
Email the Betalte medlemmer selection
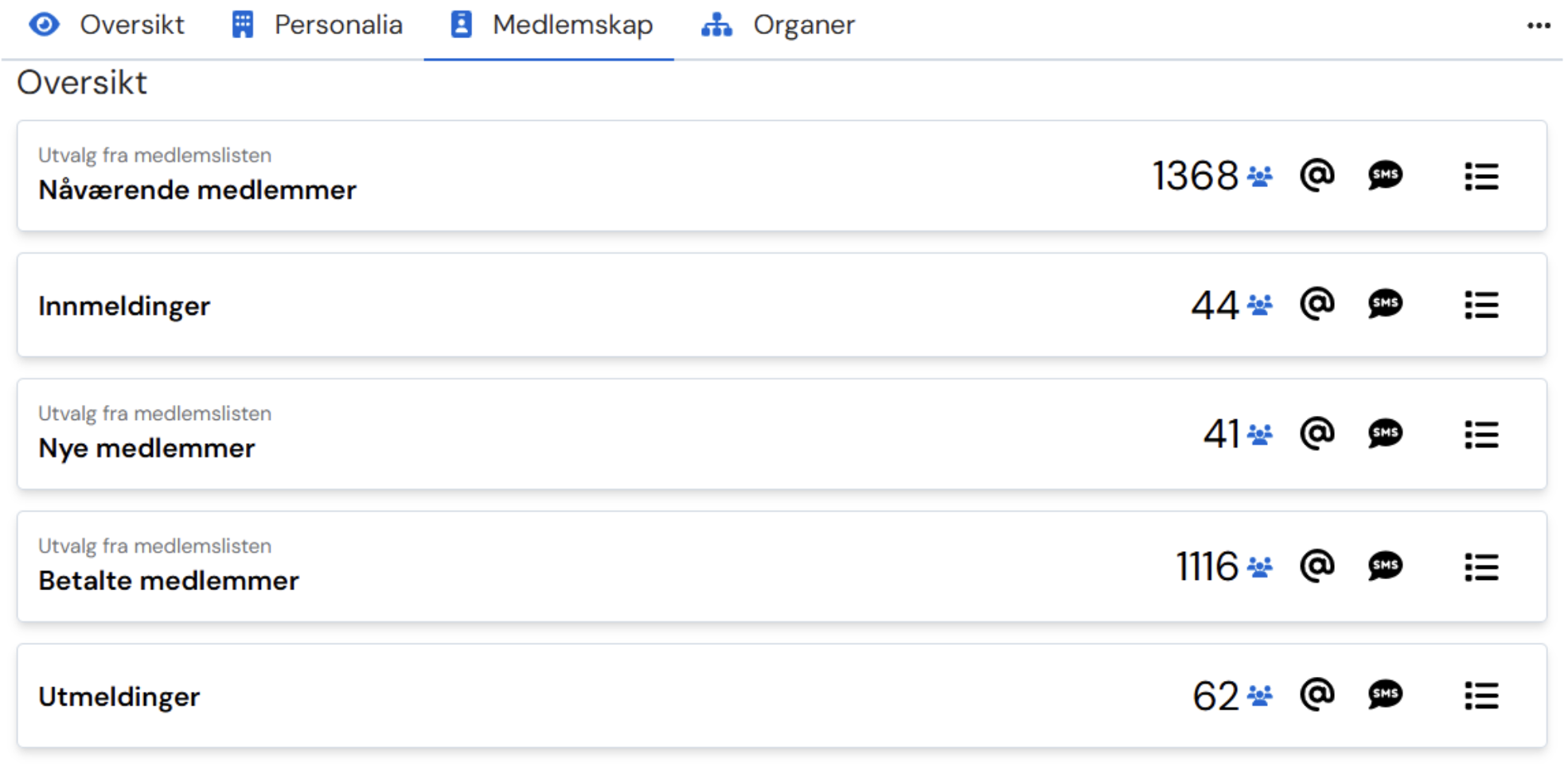coord(1316,566)
